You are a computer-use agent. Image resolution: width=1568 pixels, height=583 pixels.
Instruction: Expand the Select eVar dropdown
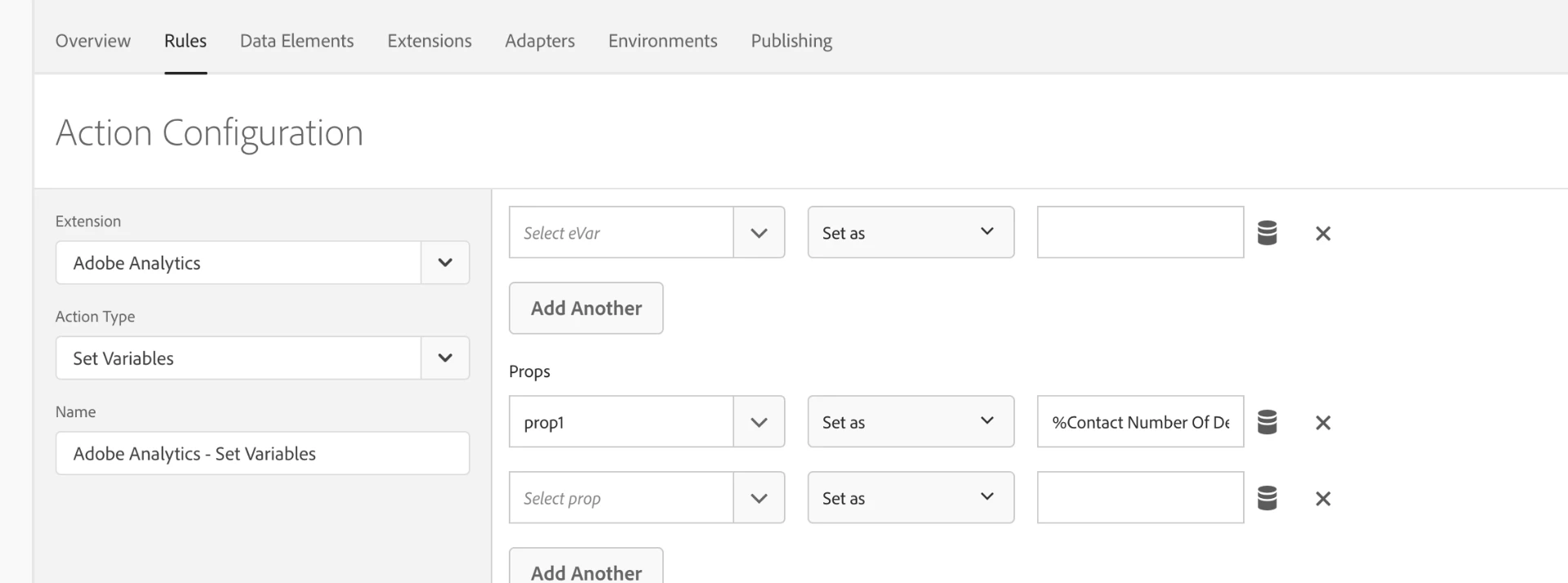pyautogui.click(x=759, y=233)
